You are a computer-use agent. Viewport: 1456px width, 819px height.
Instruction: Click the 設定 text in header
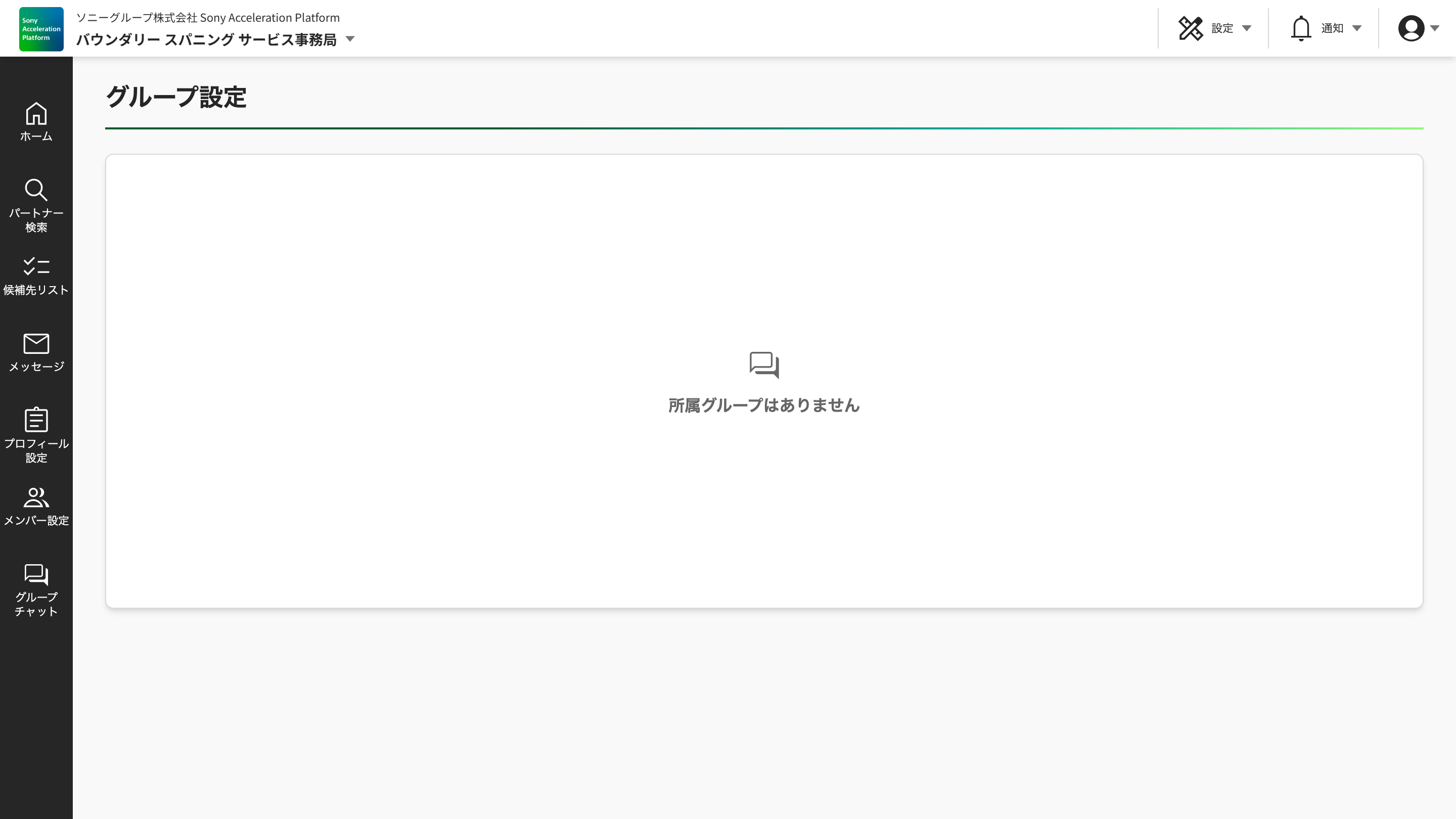[1222, 28]
